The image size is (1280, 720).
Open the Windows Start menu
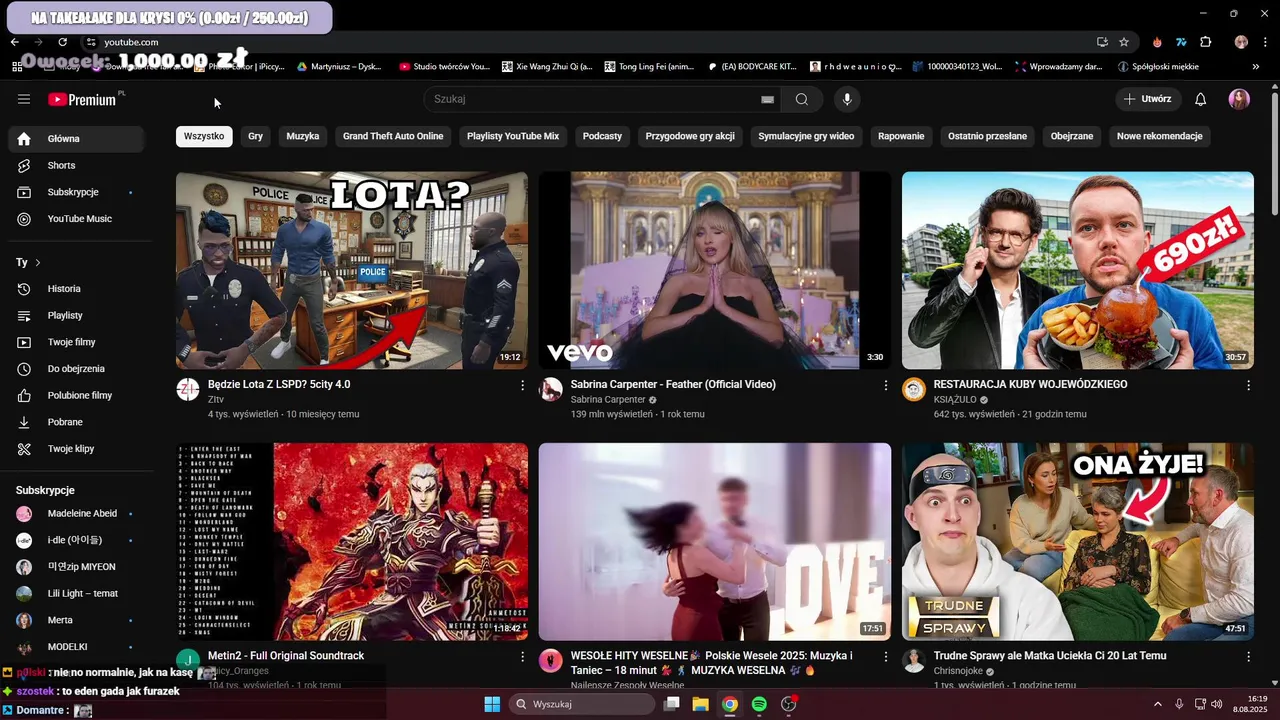pos(492,704)
